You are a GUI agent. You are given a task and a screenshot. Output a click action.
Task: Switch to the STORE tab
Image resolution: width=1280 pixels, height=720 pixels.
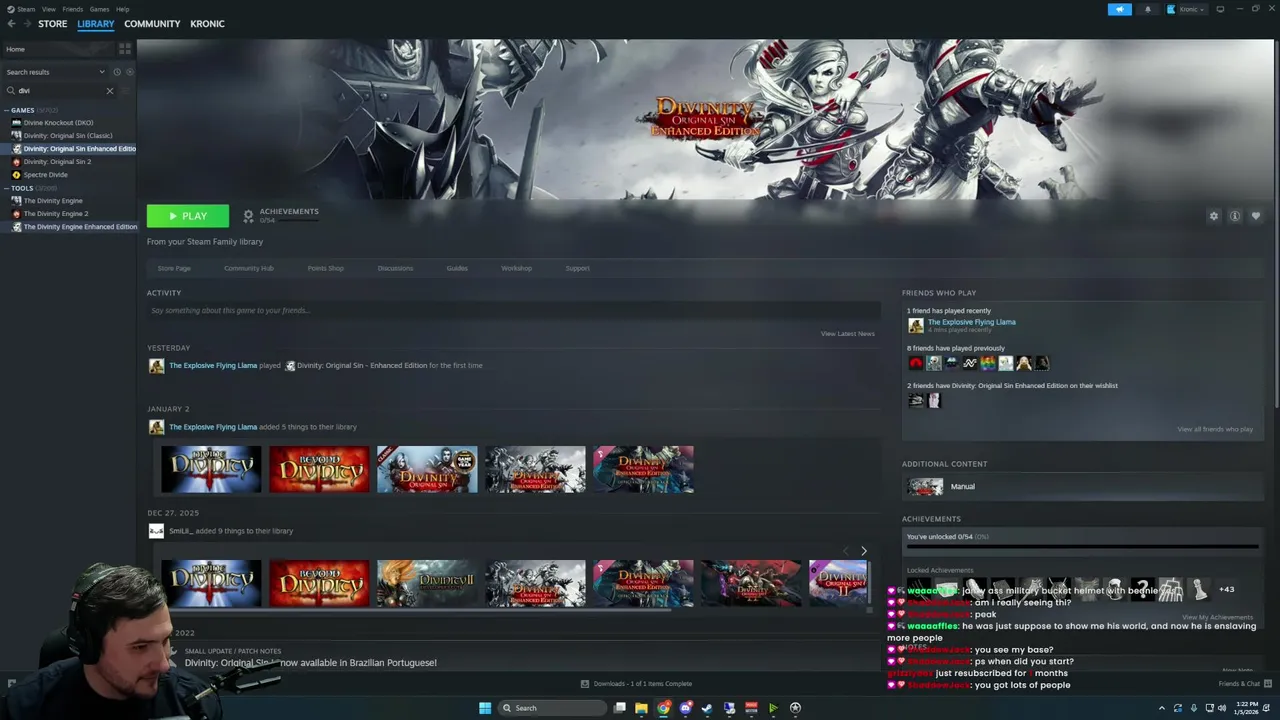pyautogui.click(x=52, y=24)
